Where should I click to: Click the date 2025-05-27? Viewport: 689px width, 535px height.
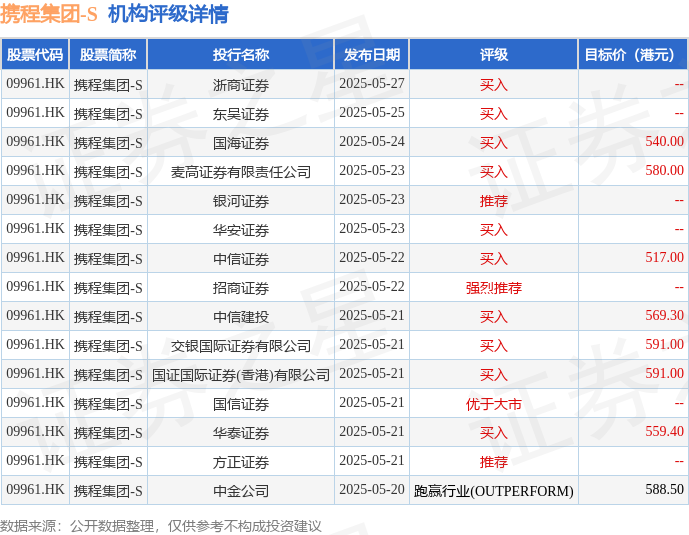tap(372, 83)
